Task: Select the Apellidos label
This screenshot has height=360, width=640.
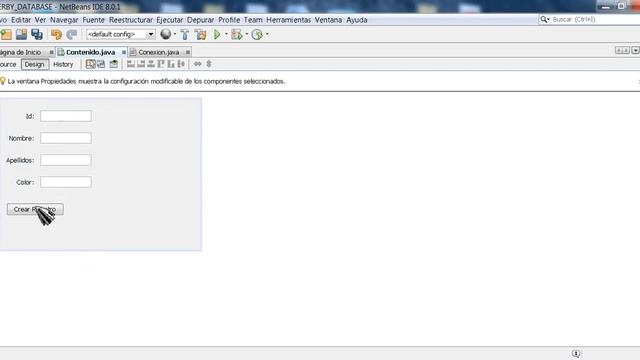Action: 20,160
